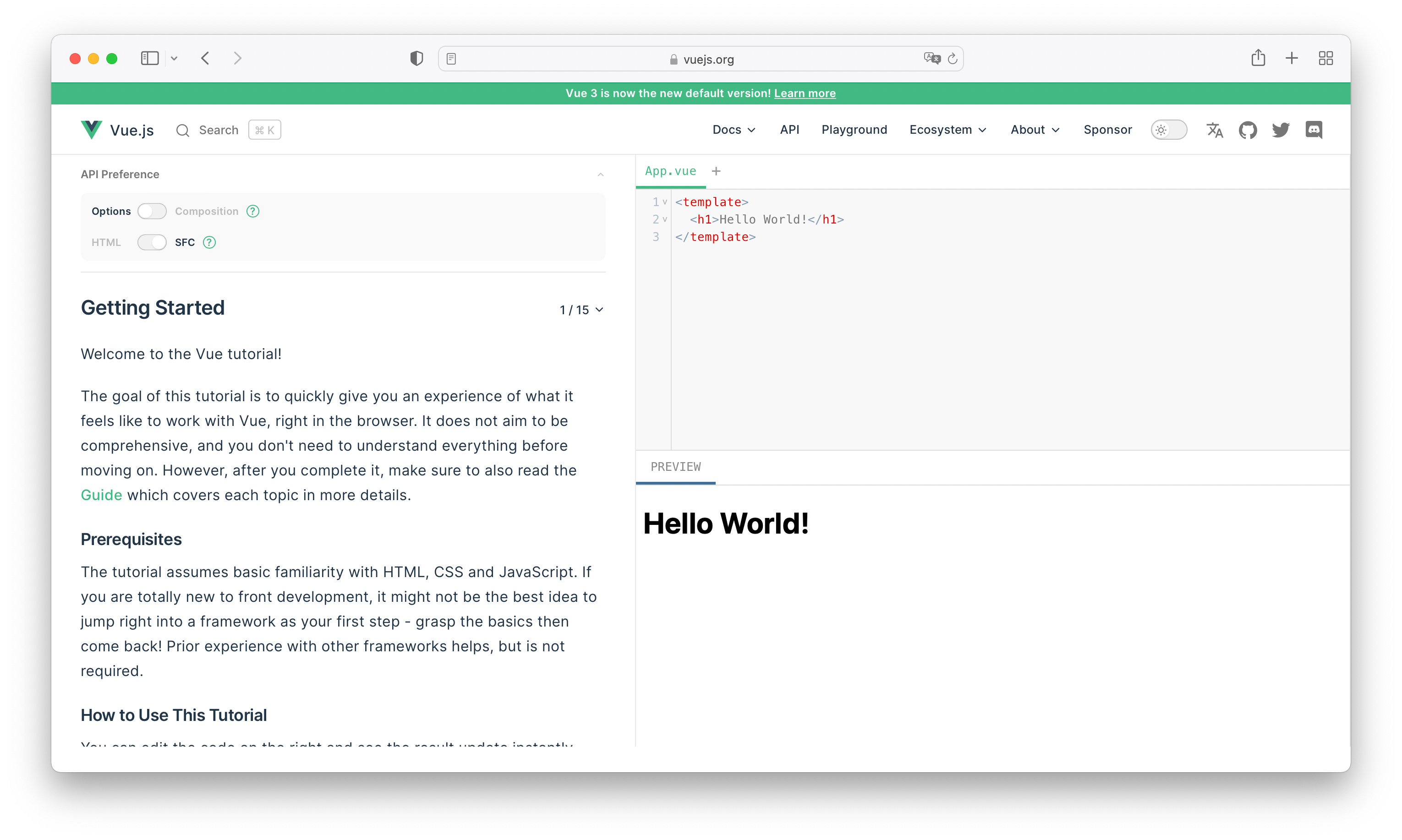The image size is (1402, 840).
Task: Collapse the API Preference section
Action: pyautogui.click(x=601, y=175)
